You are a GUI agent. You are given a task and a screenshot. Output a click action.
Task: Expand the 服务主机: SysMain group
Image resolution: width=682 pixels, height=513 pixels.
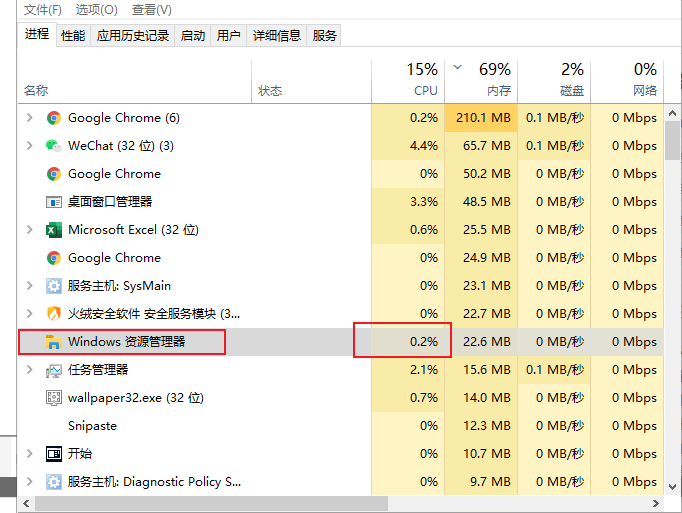[30, 285]
